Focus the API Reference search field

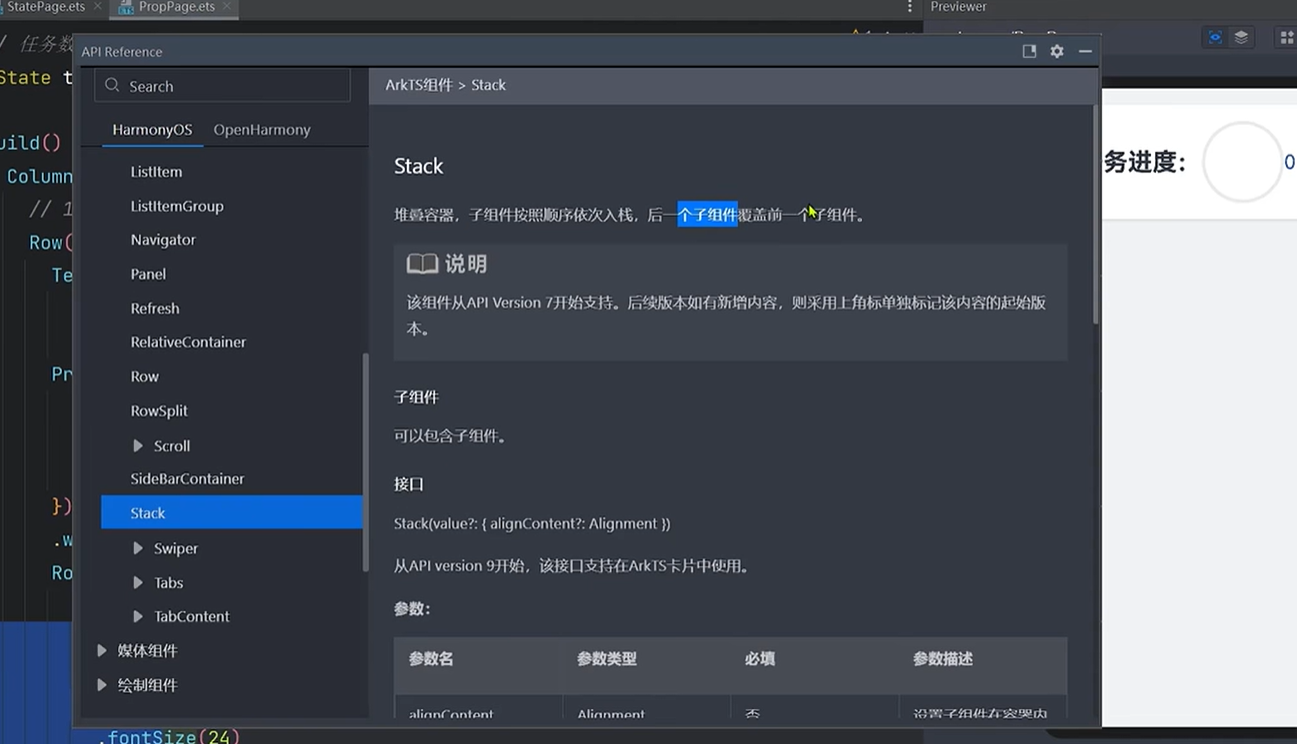pyautogui.click(x=235, y=86)
